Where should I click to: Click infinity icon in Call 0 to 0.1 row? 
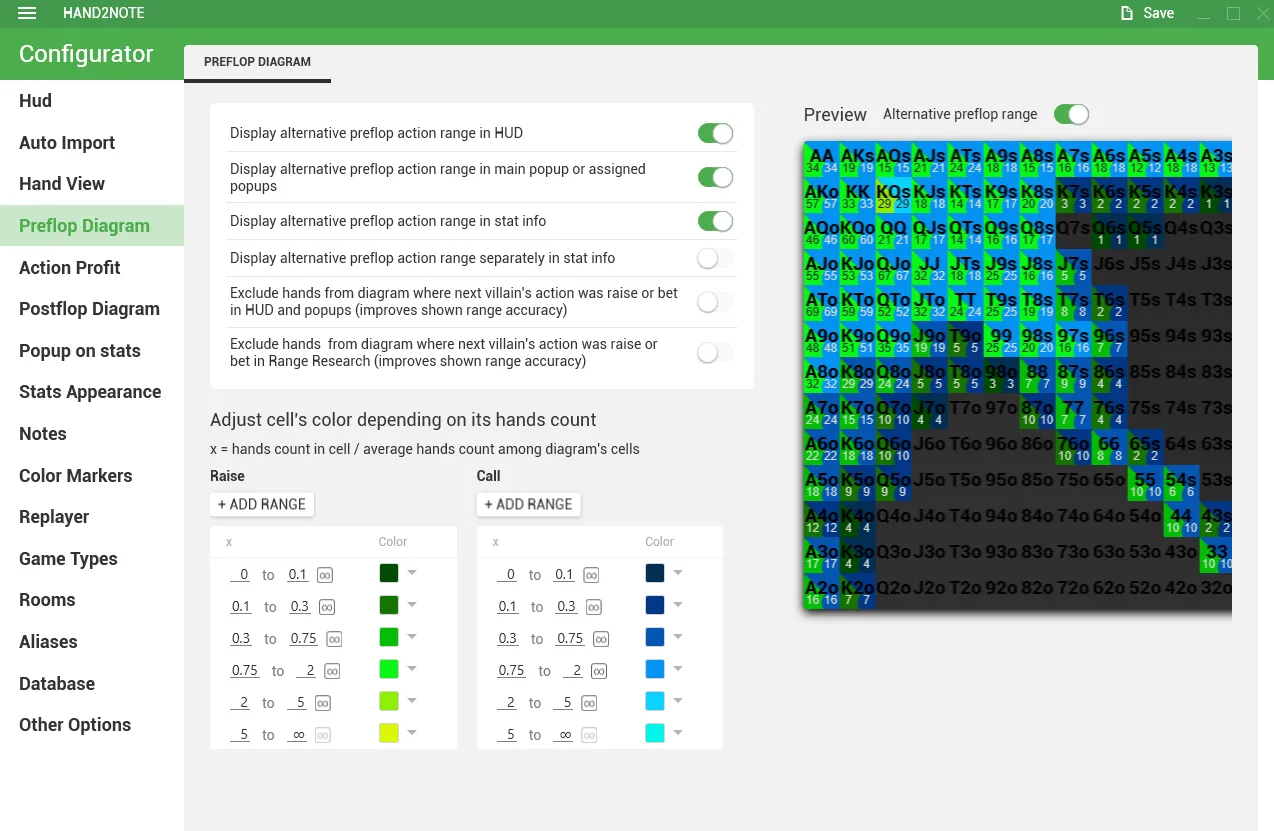click(591, 575)
